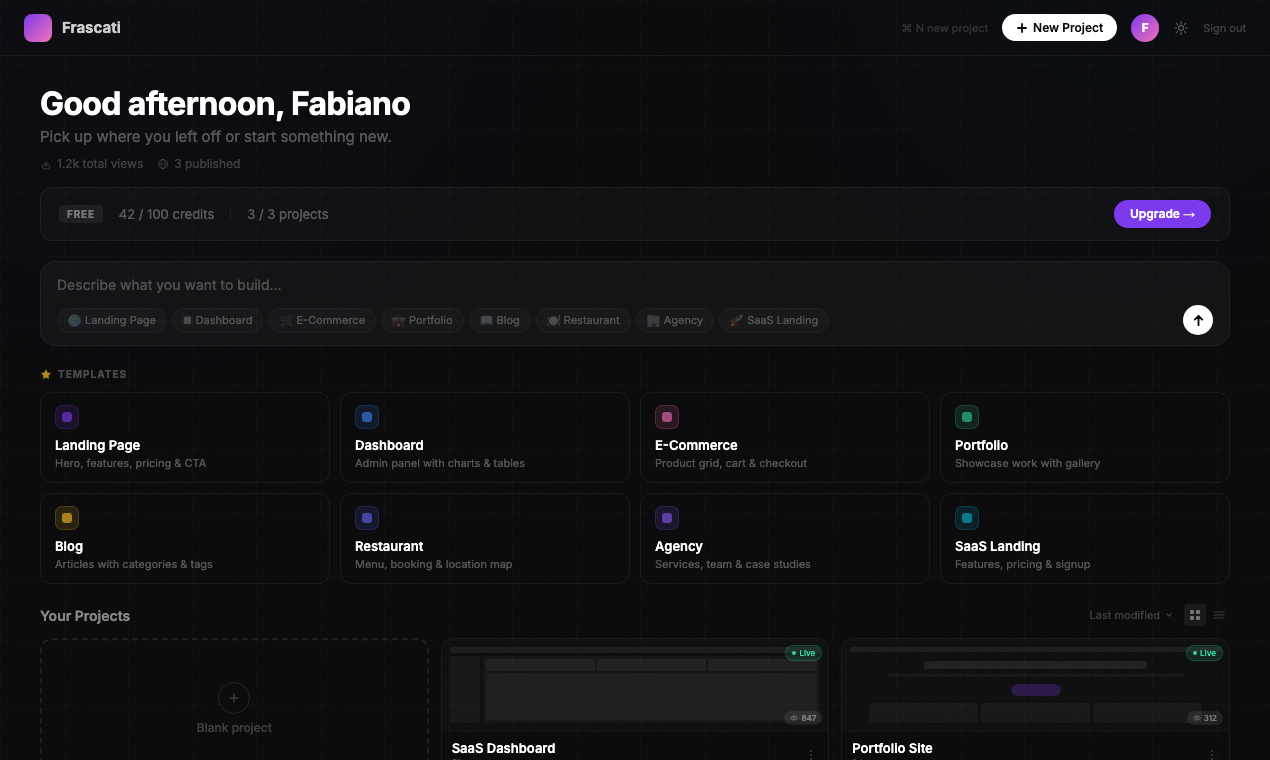Pick the Dashboard suggestion chip

click(218, 320)
